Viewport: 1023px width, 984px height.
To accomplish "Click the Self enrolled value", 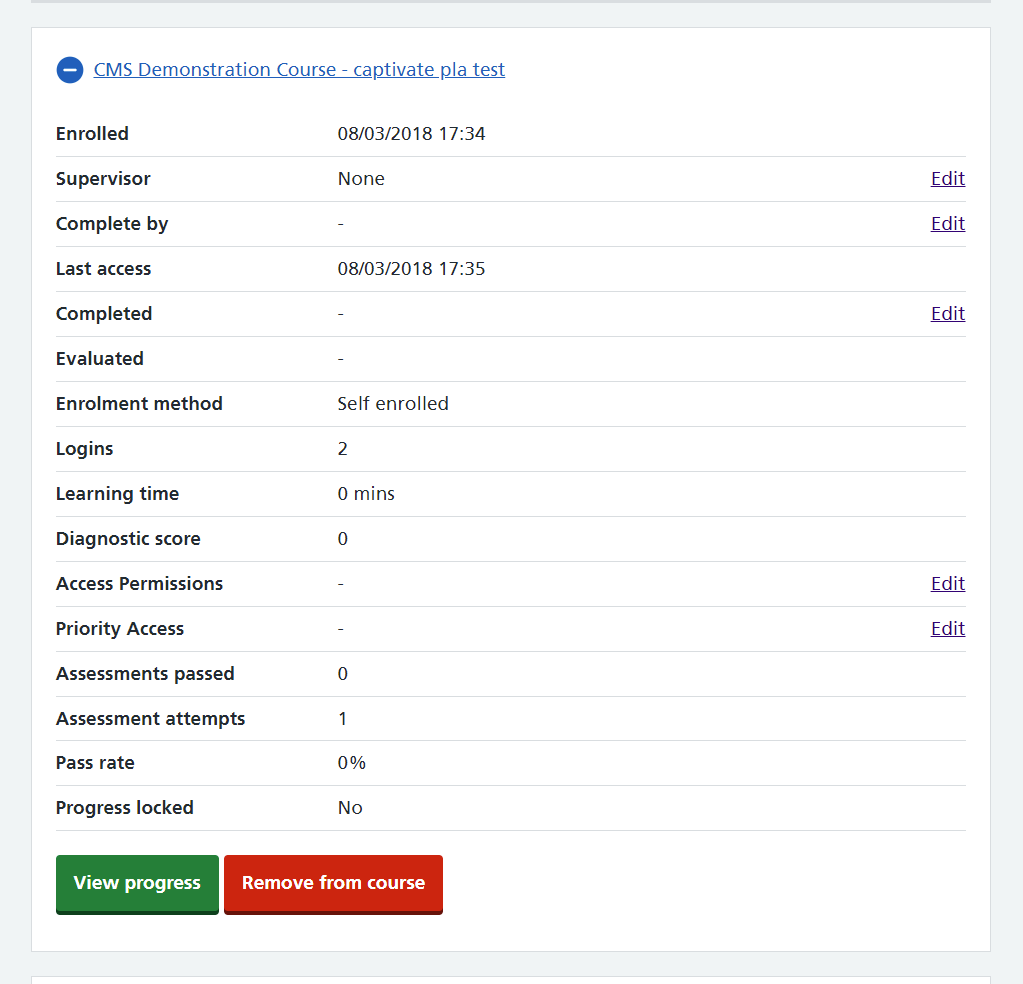I will 393,404.
